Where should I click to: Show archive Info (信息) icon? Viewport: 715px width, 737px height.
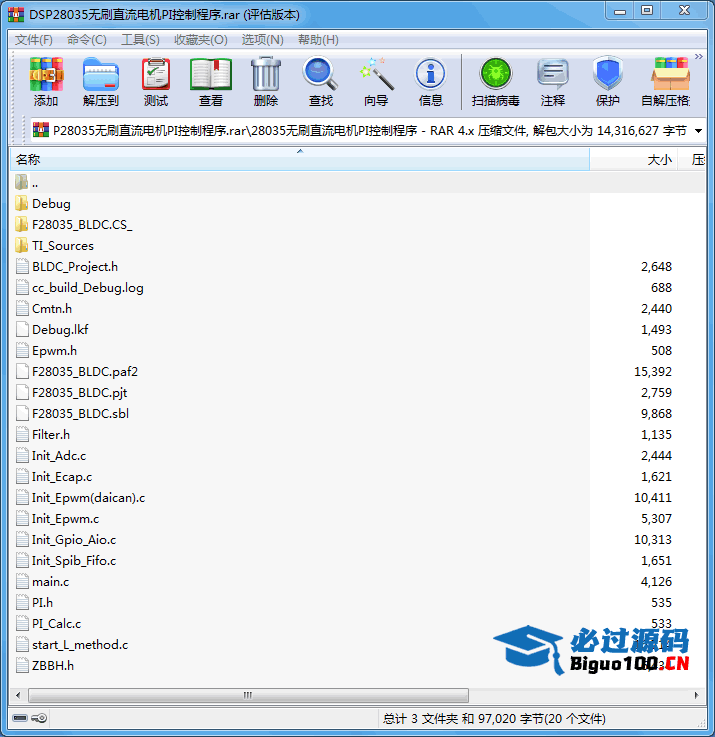(x=431, y=81)
